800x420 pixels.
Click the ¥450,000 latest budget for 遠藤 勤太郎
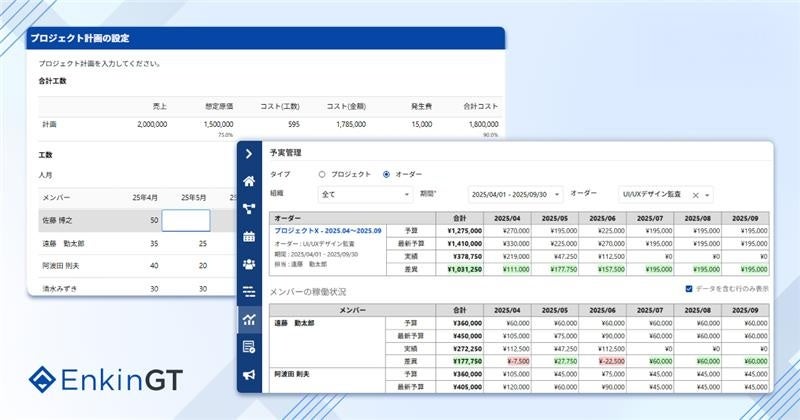tap(467, 336)
